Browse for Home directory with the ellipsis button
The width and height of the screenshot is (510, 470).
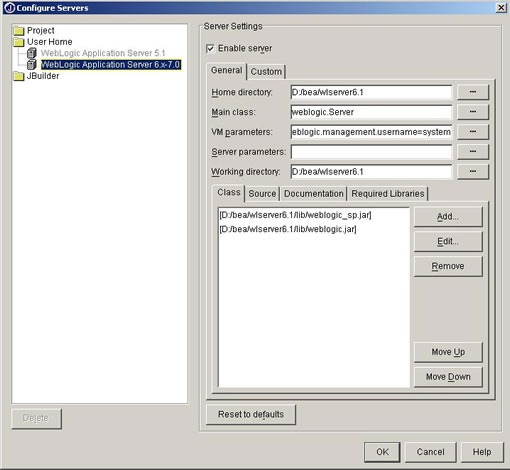point(473,92)
